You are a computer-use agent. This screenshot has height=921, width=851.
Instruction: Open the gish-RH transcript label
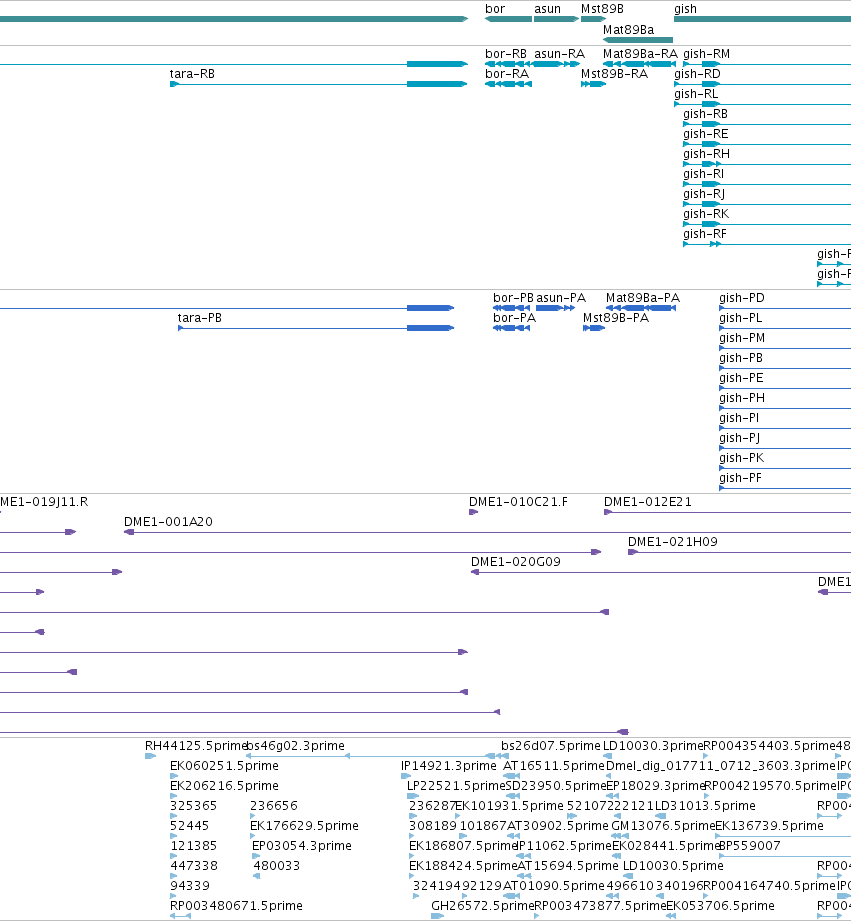click(707, 153)
